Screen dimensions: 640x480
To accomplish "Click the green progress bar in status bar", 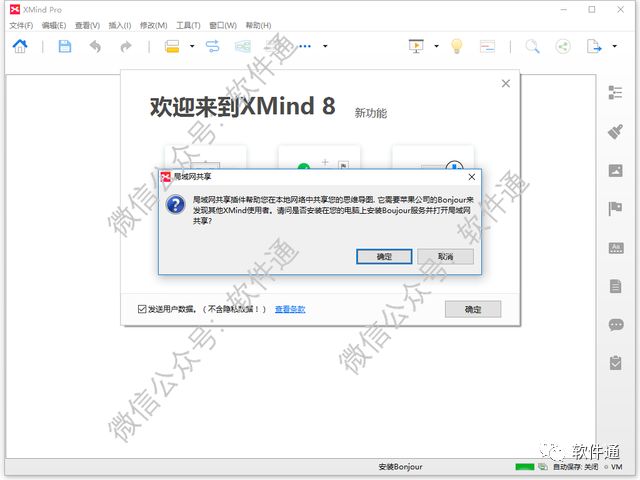I will (524, 467).
